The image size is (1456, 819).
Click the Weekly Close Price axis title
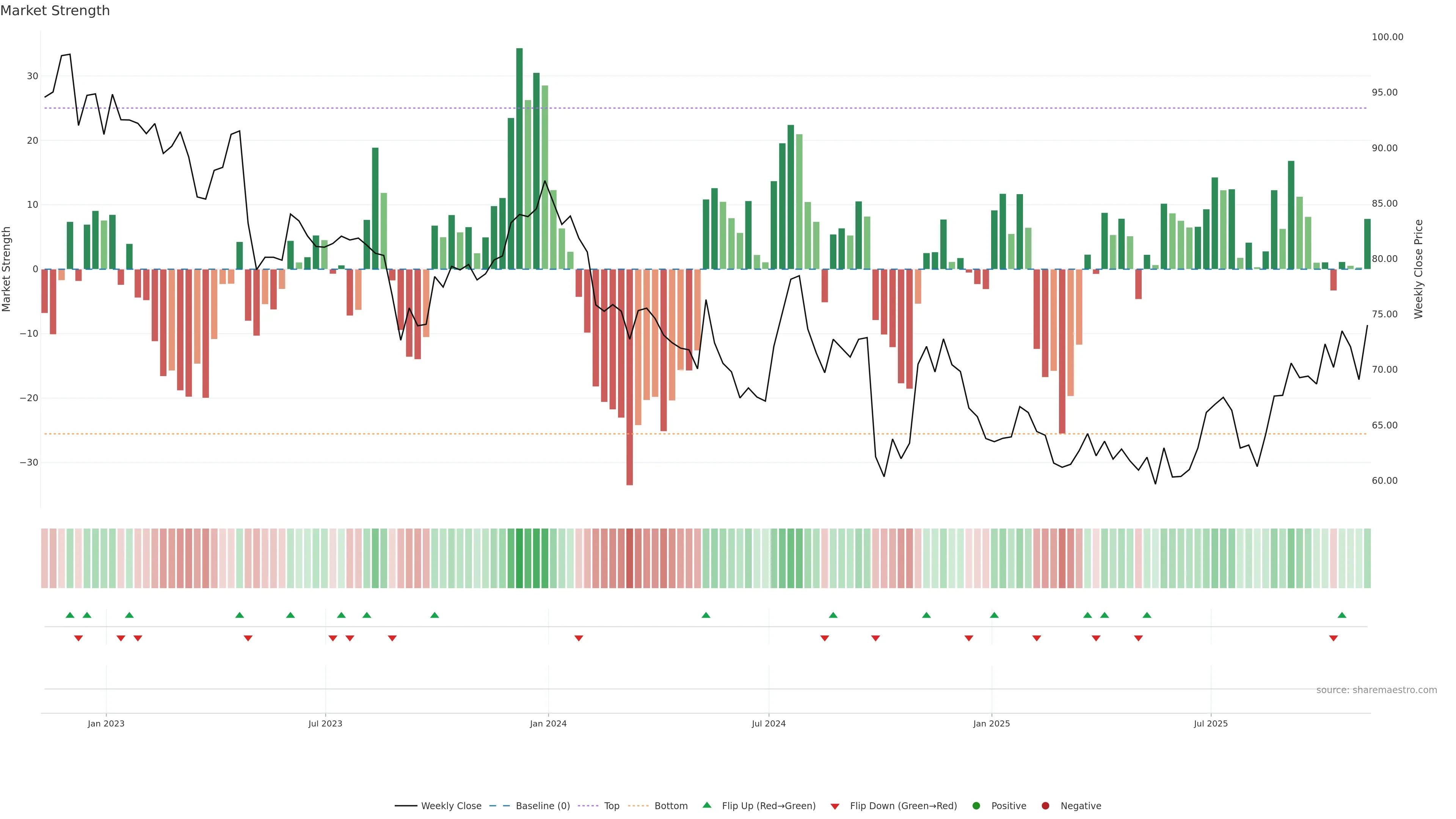tap(1419, 269)
